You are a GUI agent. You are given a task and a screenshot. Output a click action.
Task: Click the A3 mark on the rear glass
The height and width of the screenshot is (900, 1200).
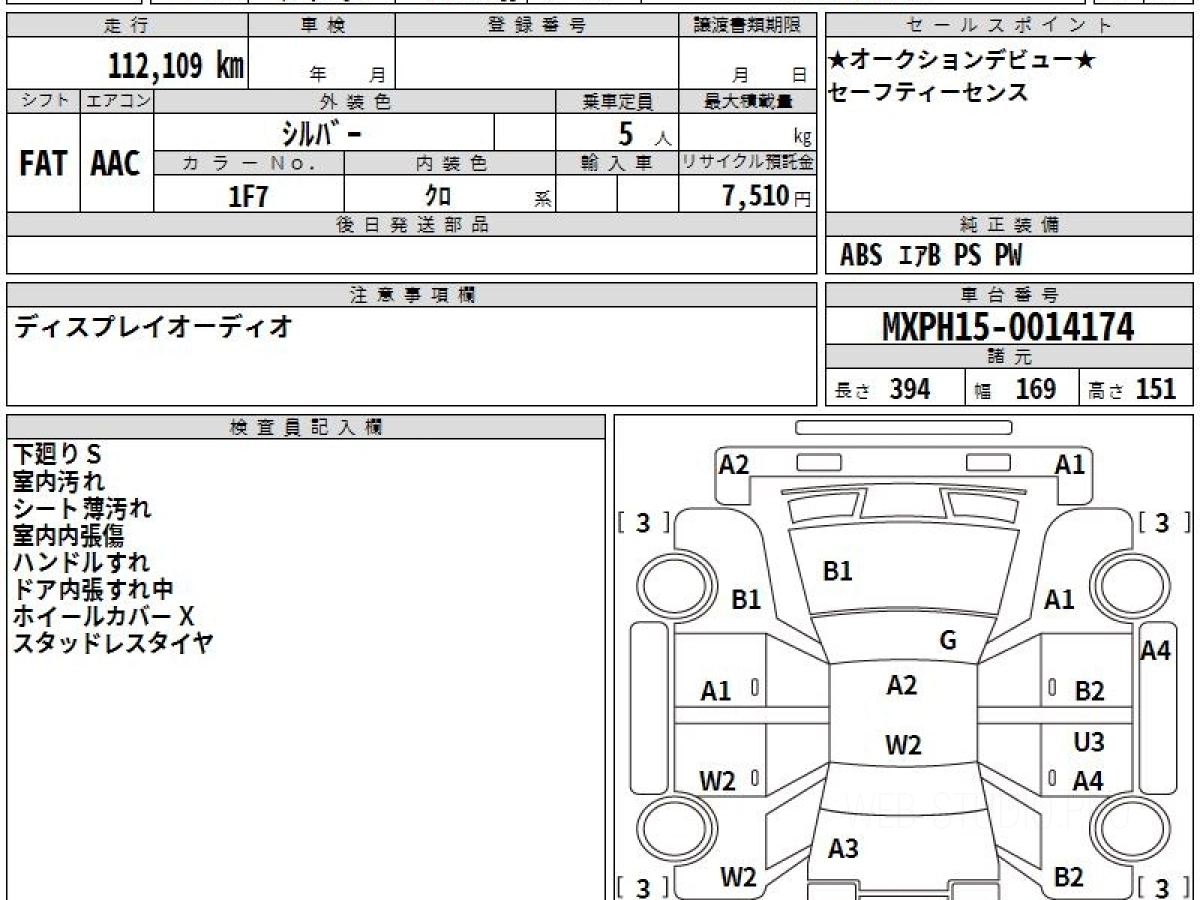pos(843,849)
